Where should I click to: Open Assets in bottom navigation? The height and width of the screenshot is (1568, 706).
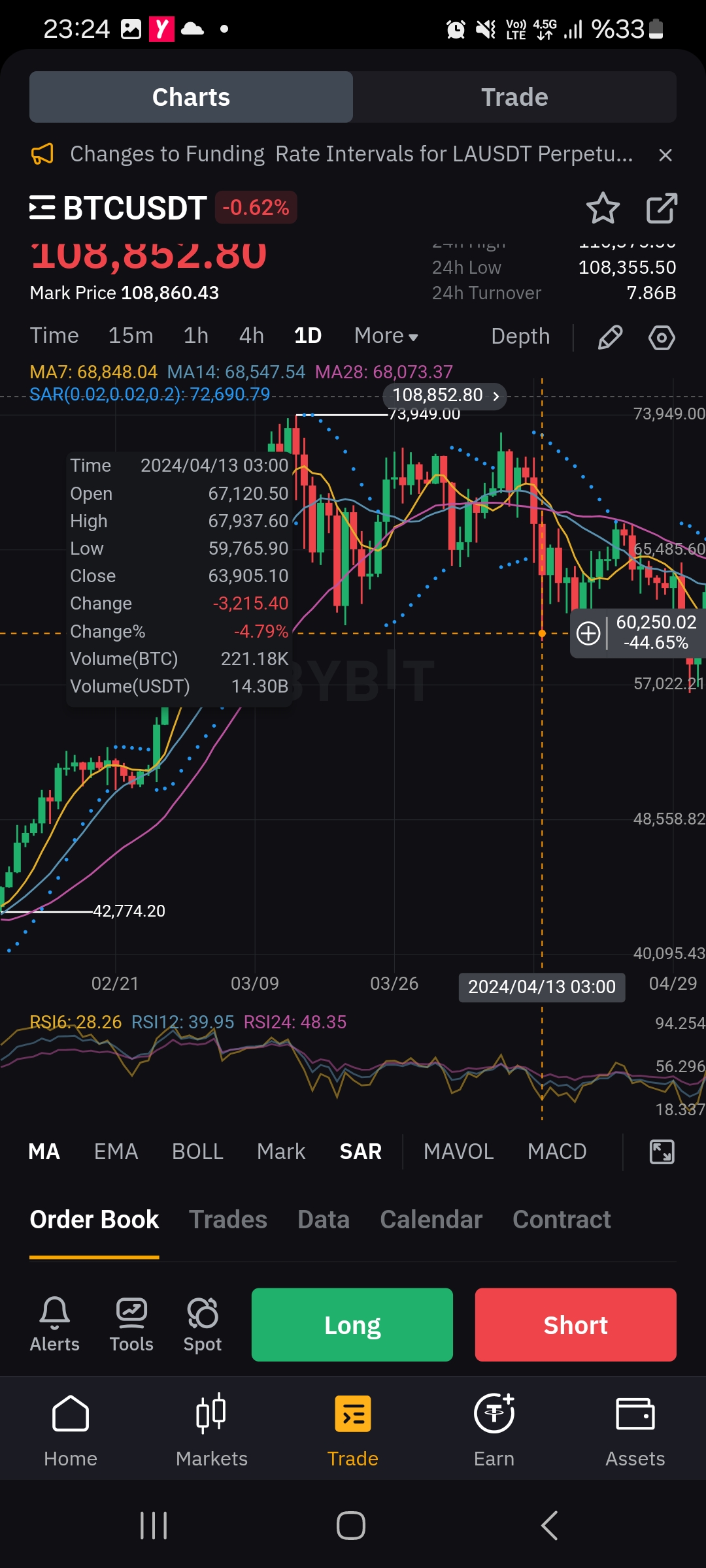pos(635,1431)
